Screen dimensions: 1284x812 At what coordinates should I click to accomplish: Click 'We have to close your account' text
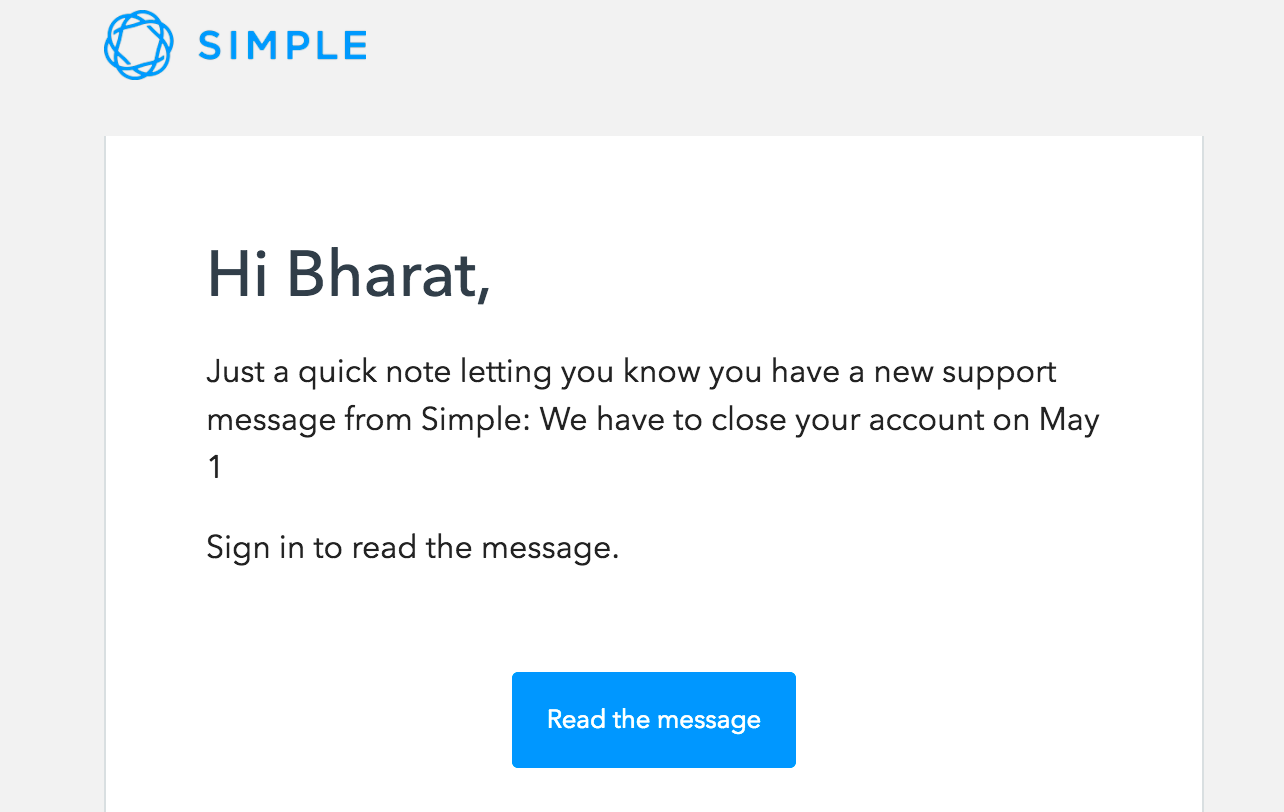[761, 419]
